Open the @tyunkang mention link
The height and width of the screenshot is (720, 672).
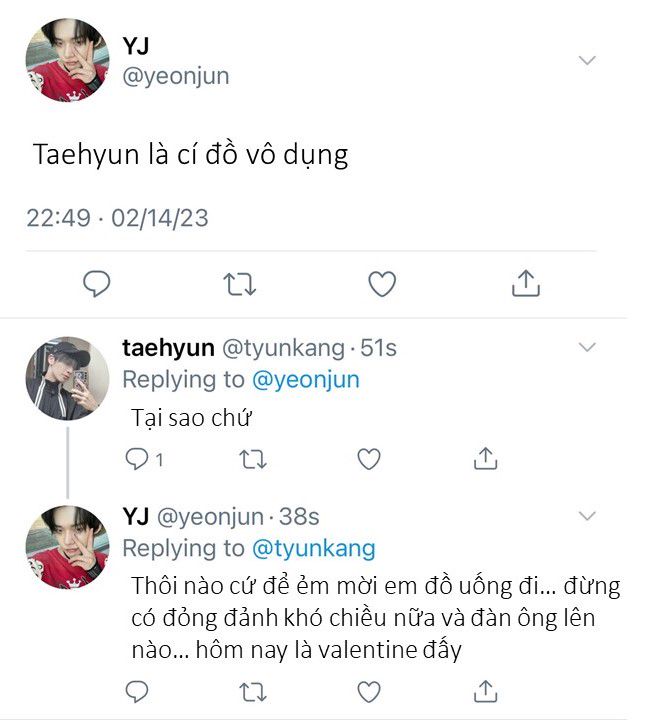click(313, 548)
